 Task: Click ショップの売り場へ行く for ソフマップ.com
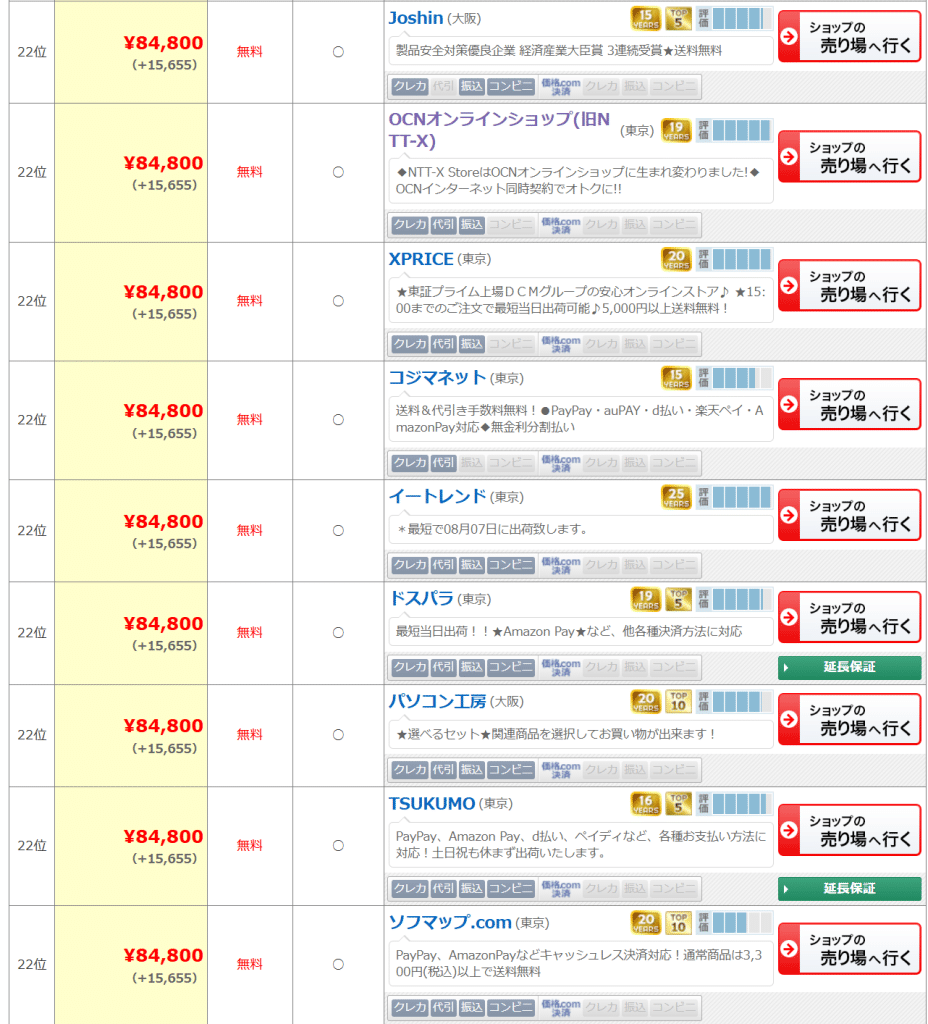849,949
